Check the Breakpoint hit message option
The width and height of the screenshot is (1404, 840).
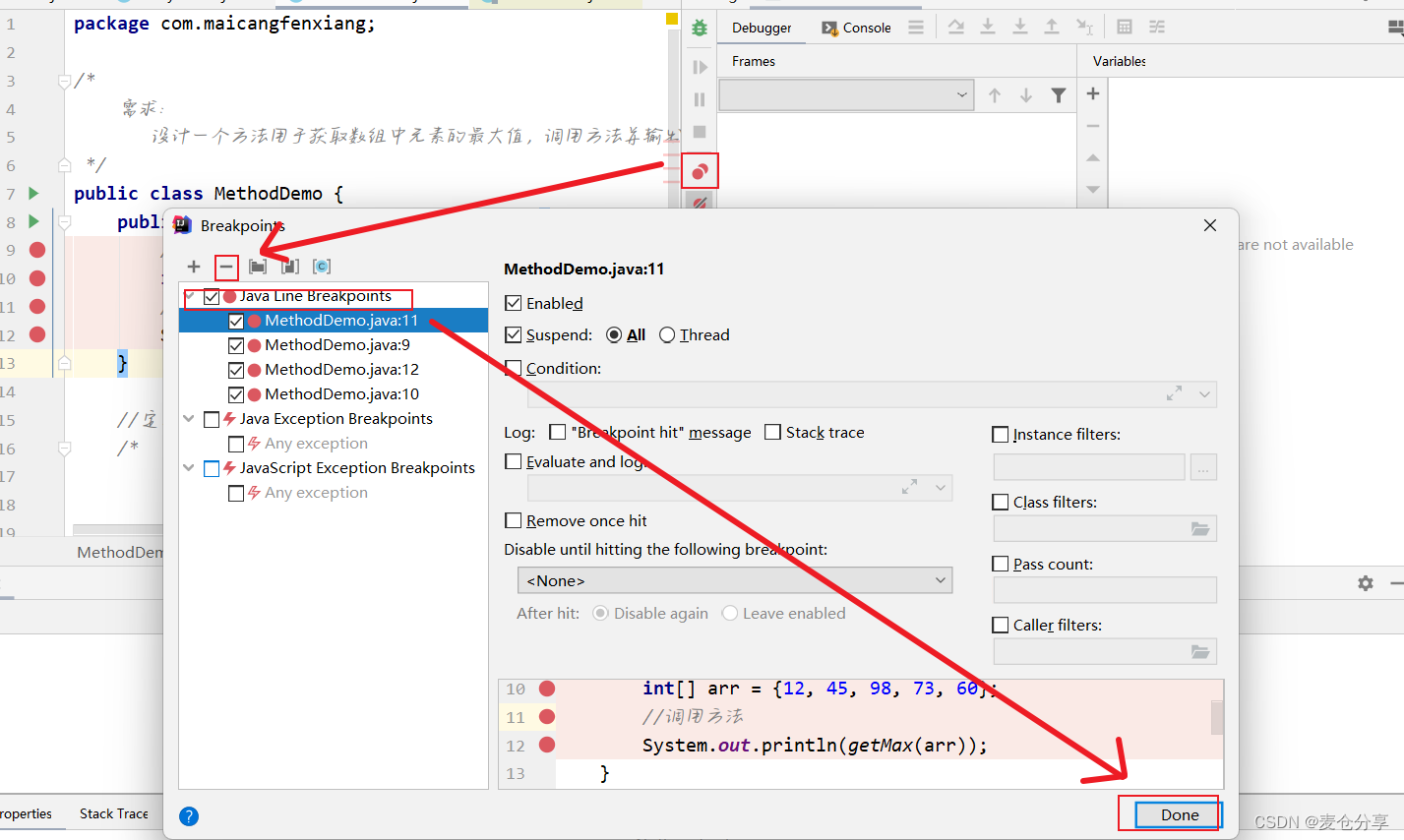click(x=557, y=432)
